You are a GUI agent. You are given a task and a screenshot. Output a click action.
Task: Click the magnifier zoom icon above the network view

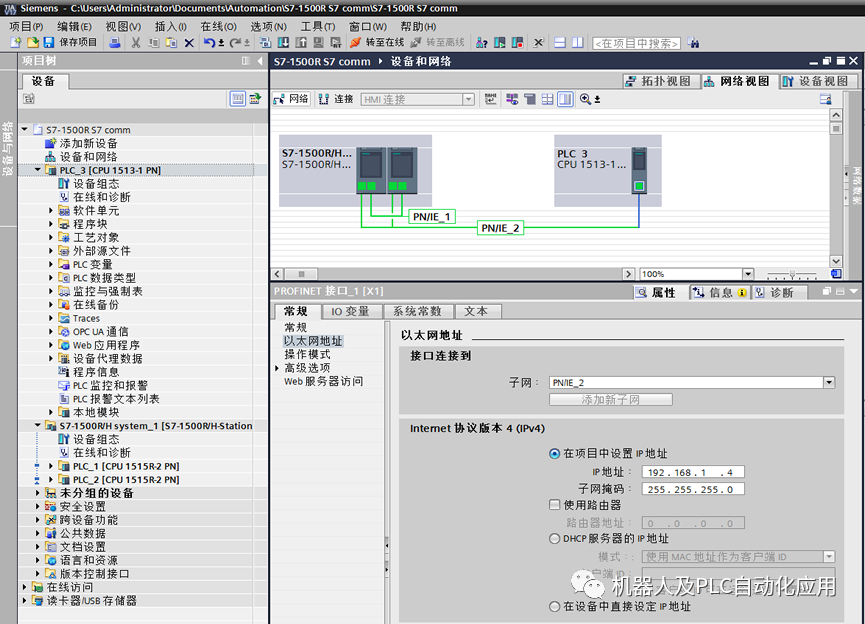(585, 98)
